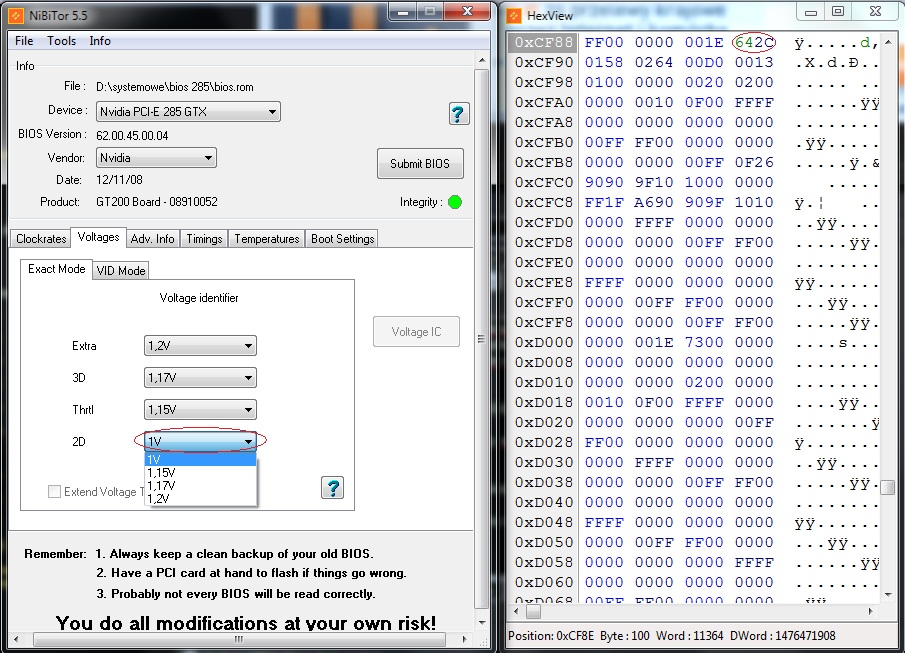This screenshot has height=653, width=905.
Task: Toggle the Extend Voltage Table checkbox
Action: point(54,491)
